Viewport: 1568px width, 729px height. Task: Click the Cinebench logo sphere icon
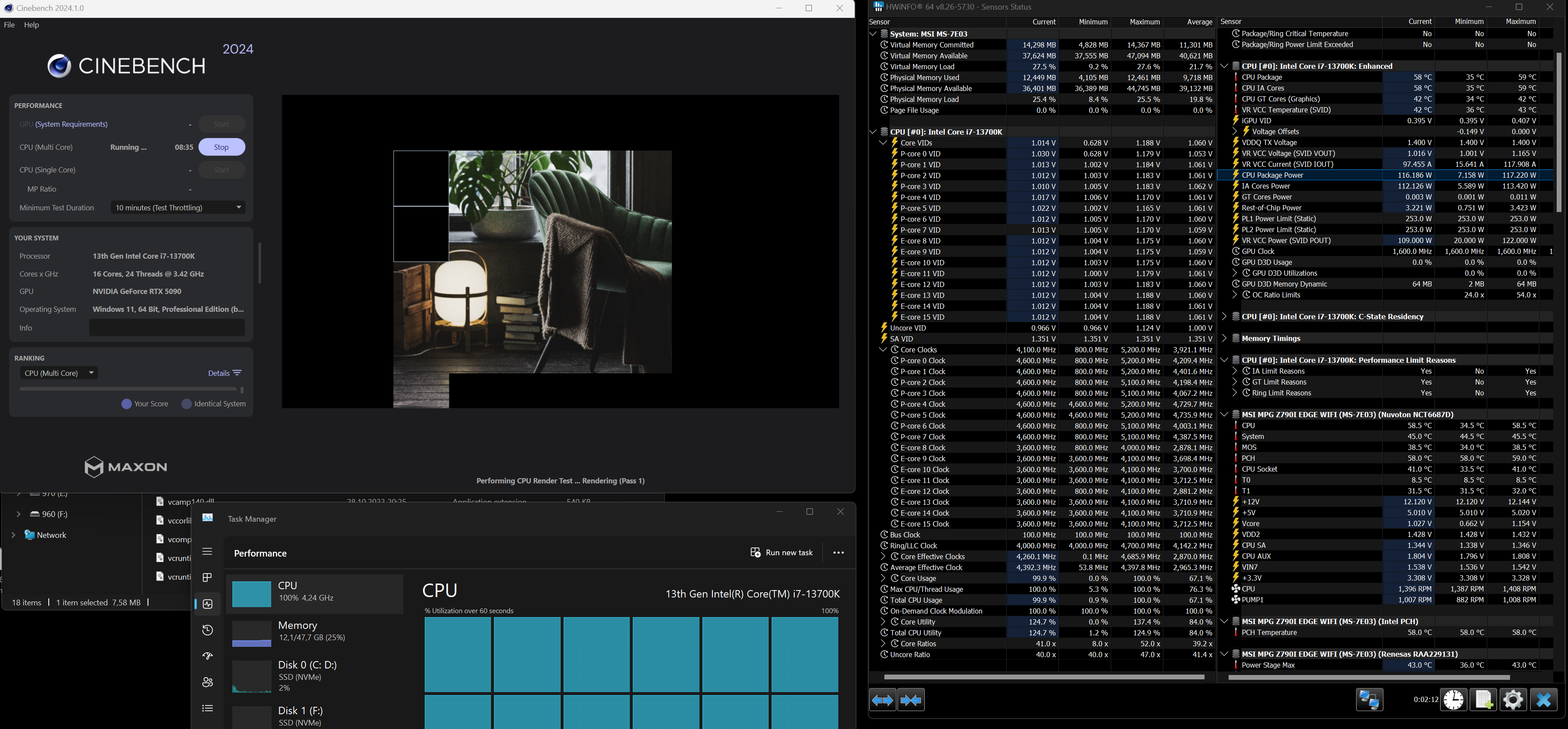click(59, 66)
